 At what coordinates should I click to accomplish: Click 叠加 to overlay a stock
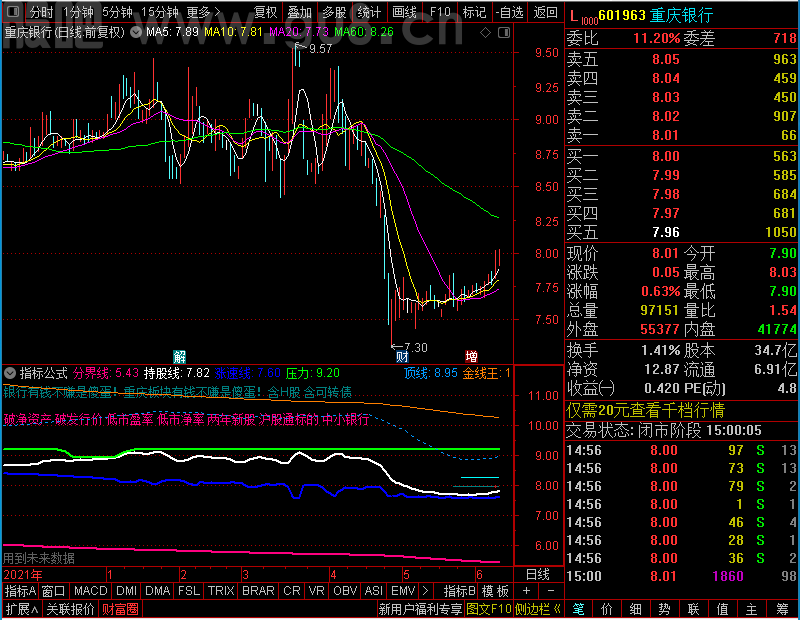pos(299,12)
